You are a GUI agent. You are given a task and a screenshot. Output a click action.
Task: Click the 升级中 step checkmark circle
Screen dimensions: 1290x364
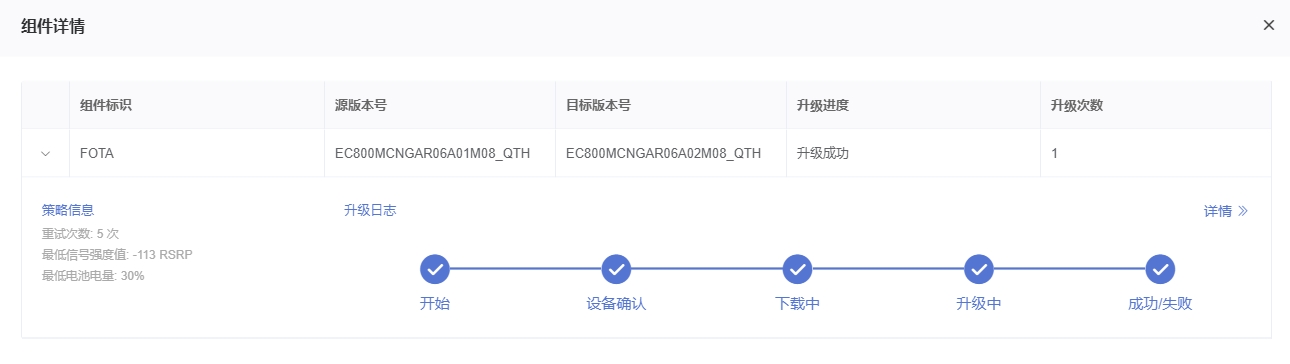click(x=978, y=269)
